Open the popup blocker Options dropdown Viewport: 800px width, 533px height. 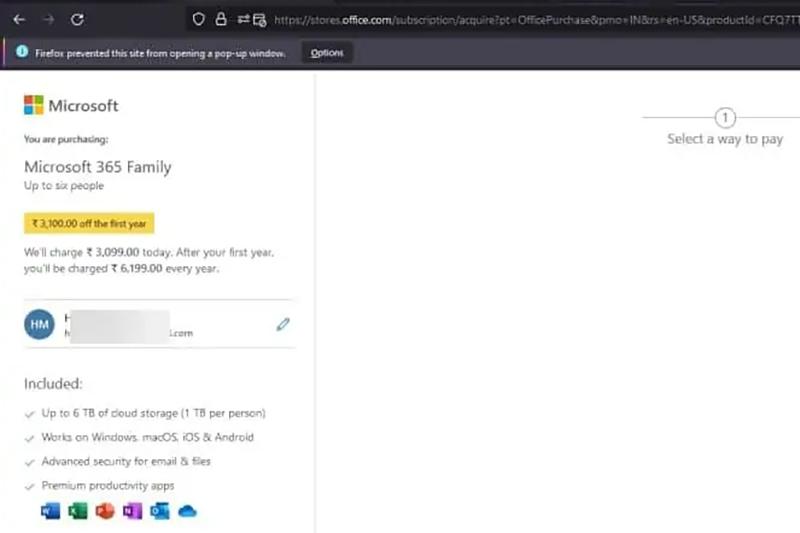(x=326, y=52)
